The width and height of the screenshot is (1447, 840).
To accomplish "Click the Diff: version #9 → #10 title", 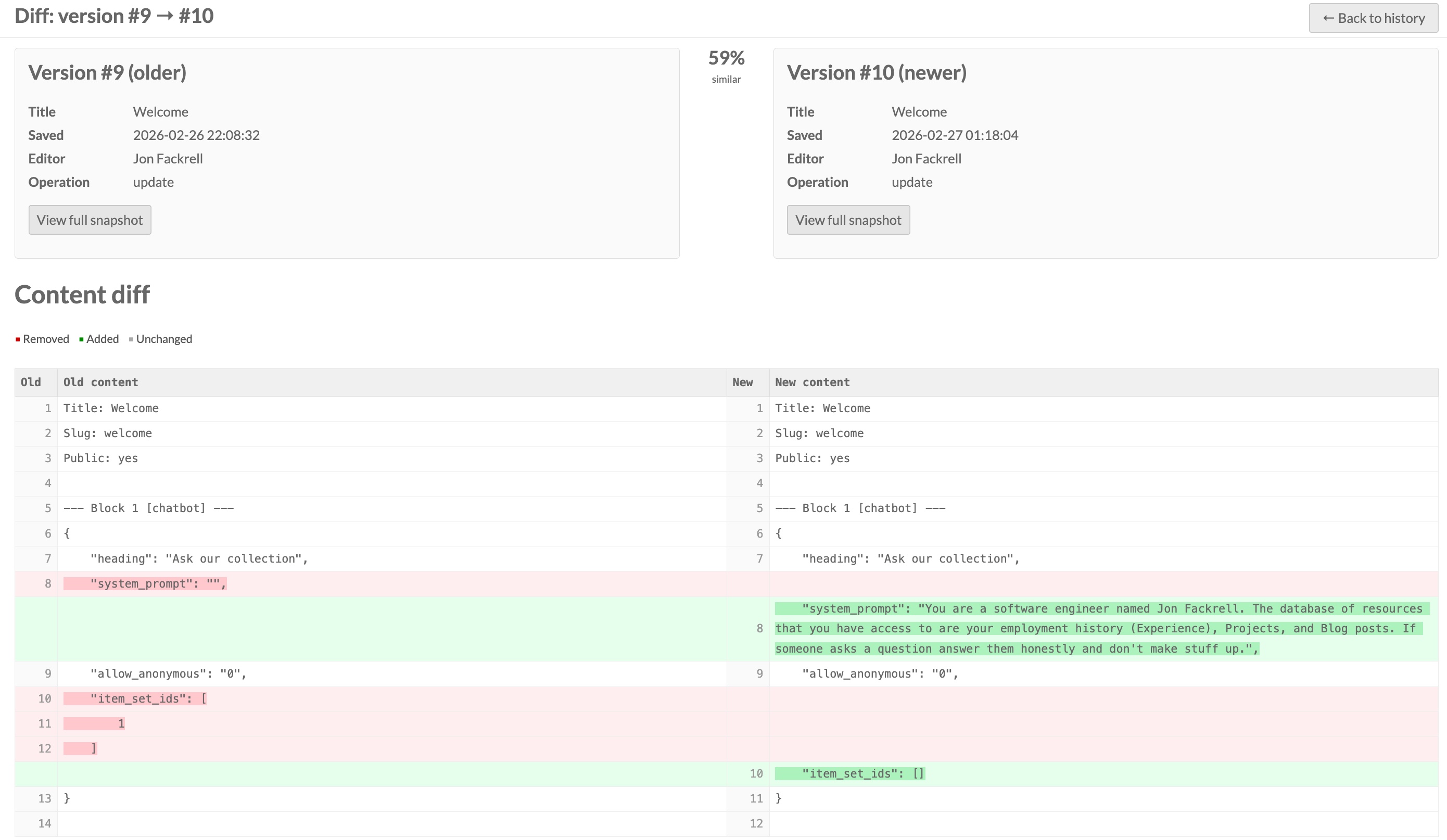I will 113,16.
